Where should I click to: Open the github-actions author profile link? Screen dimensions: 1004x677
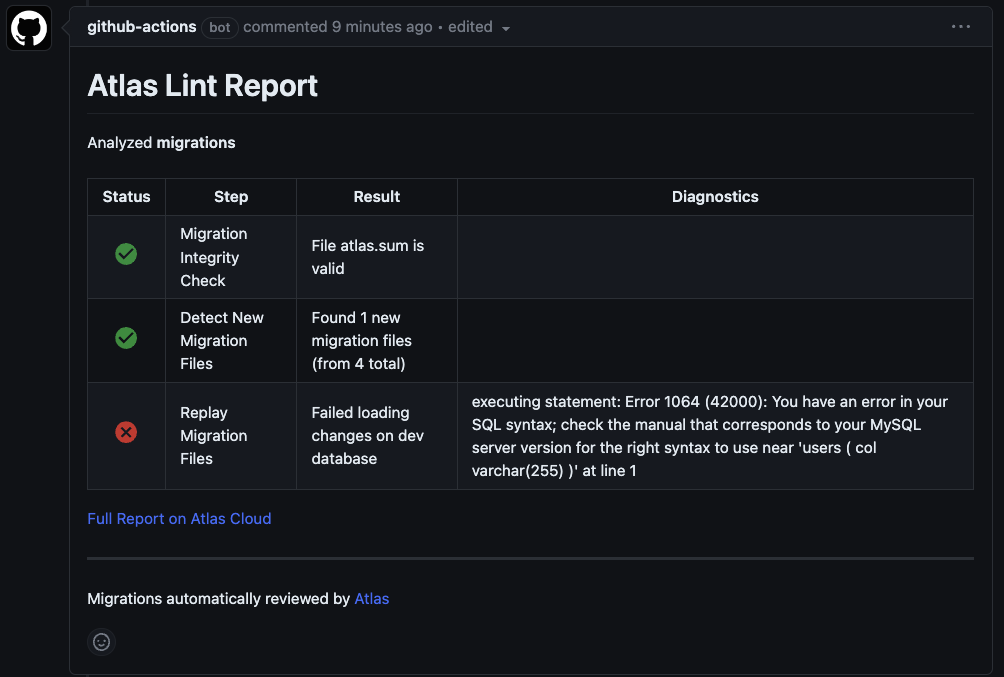pos(142,27)
